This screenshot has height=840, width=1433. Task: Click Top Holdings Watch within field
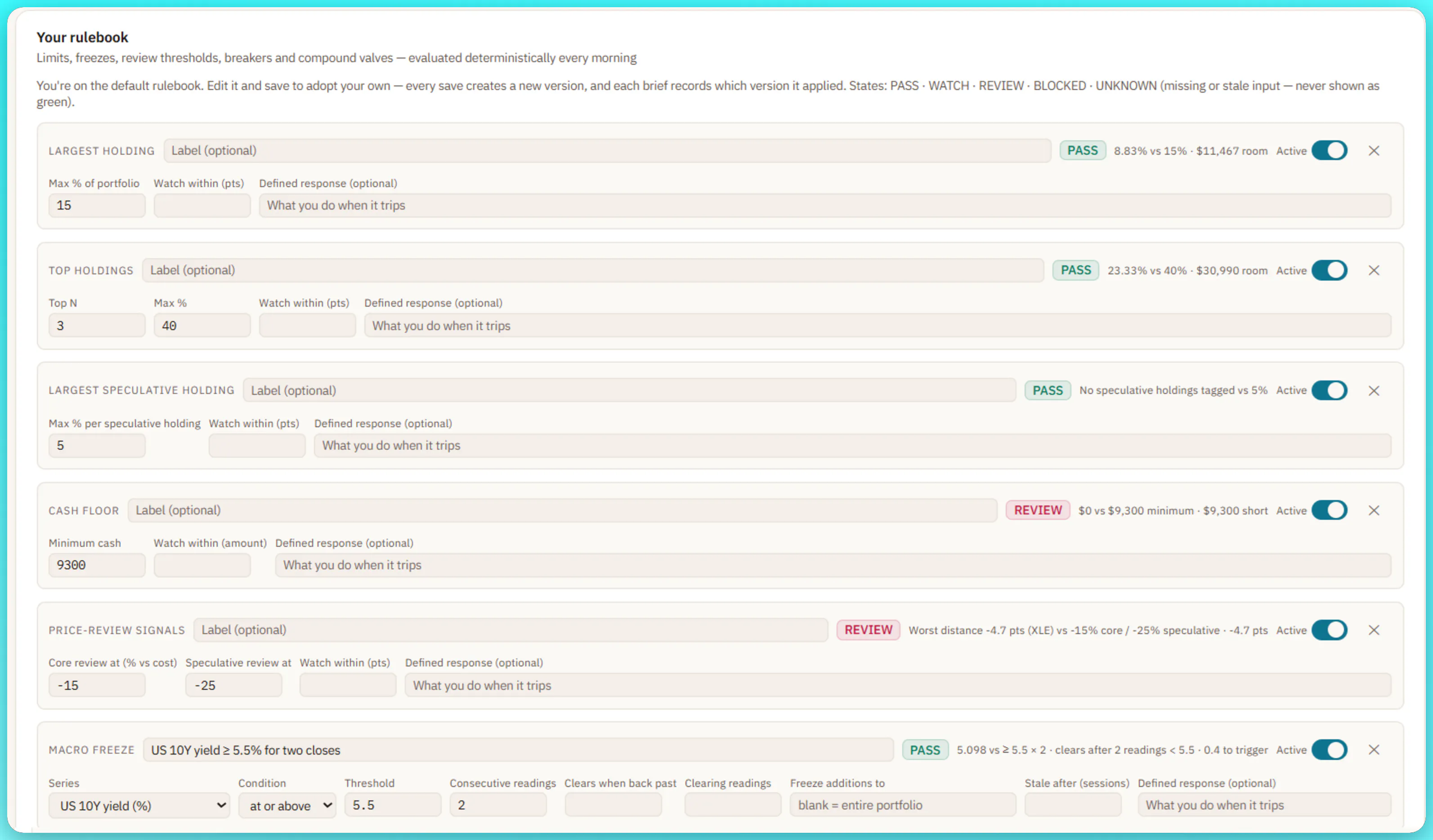pyautogui.click(x=307, y=326)
